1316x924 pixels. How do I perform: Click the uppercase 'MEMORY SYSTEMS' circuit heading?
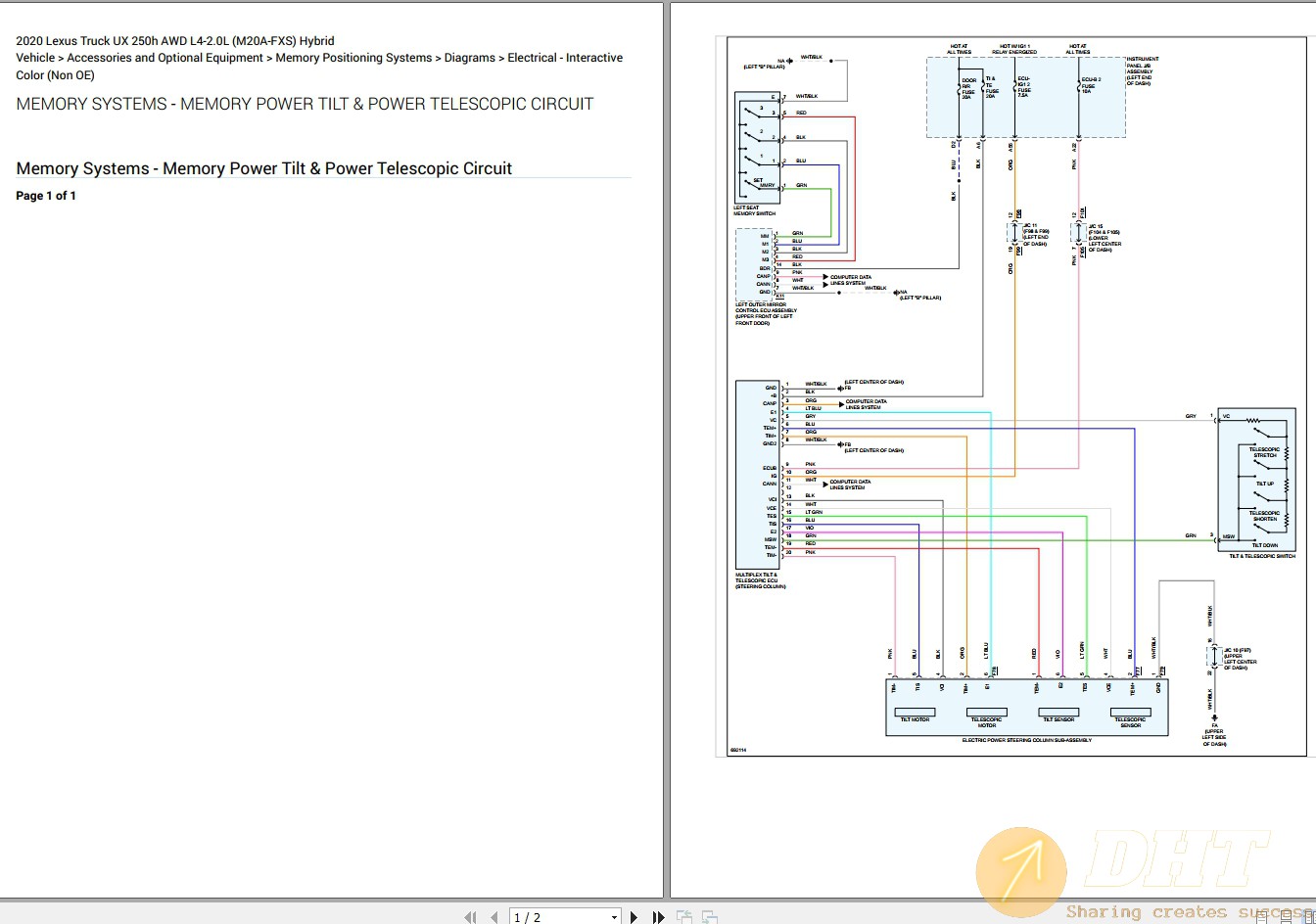[305, 104]
